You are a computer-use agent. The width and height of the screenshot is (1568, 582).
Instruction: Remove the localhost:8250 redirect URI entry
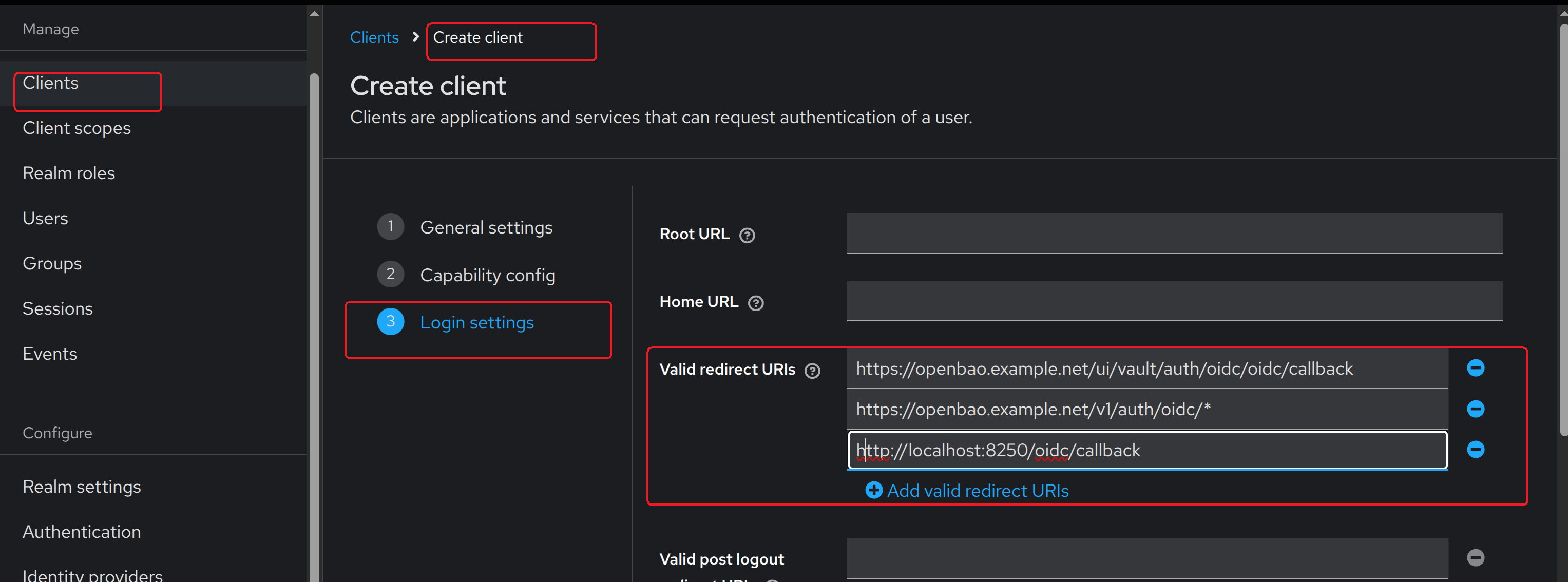1475,450
